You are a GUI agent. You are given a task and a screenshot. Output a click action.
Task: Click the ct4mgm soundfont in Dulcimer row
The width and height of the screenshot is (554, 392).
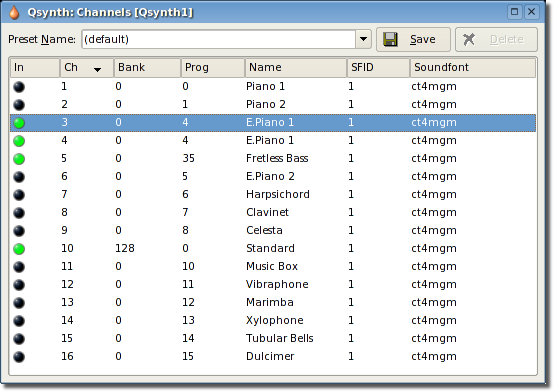tap(434, 357)
